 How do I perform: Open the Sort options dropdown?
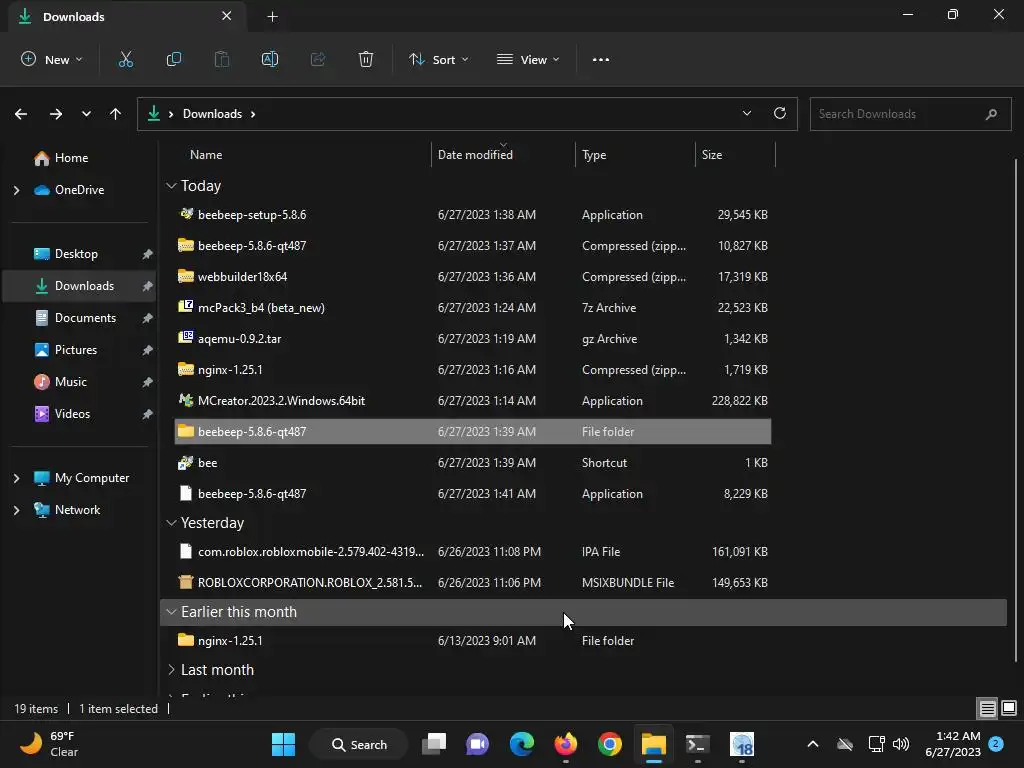pos(439,59)
